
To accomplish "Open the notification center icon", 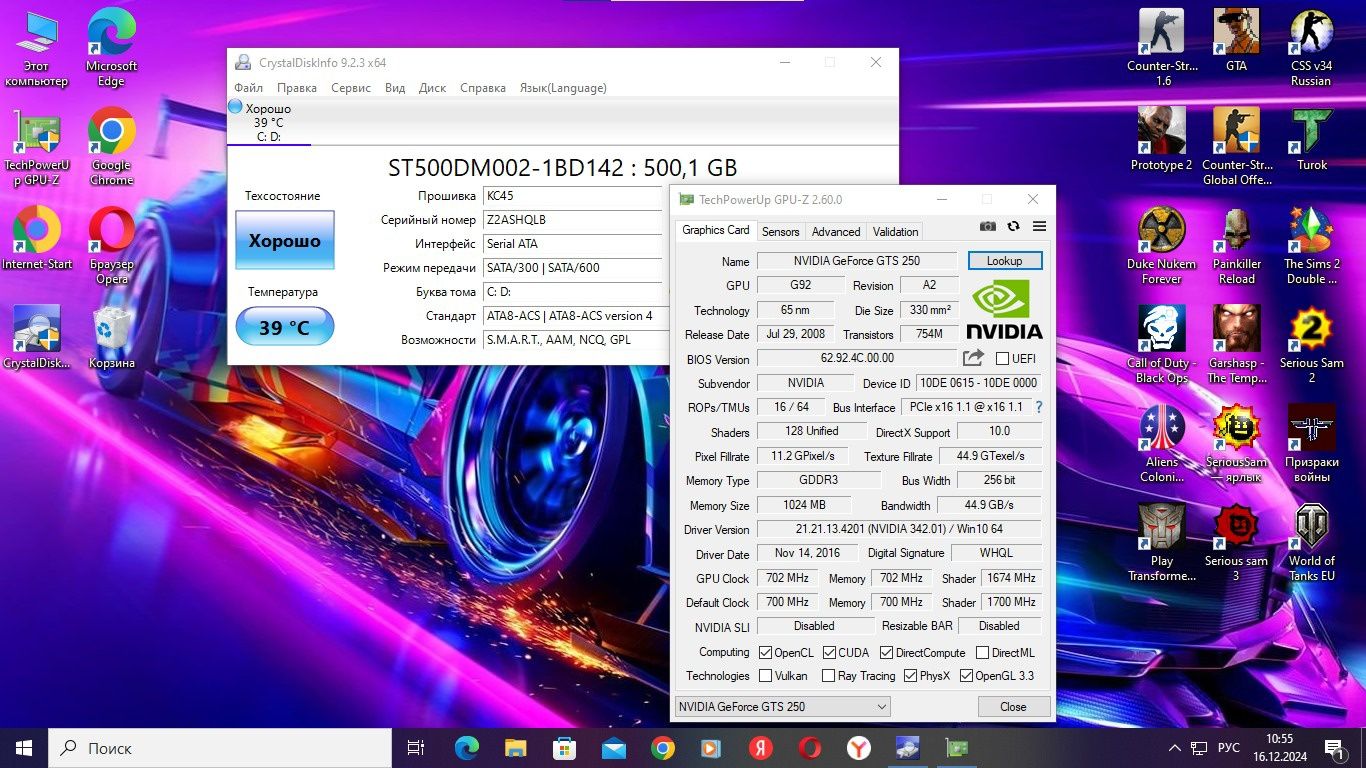I will click(1335, 747).
